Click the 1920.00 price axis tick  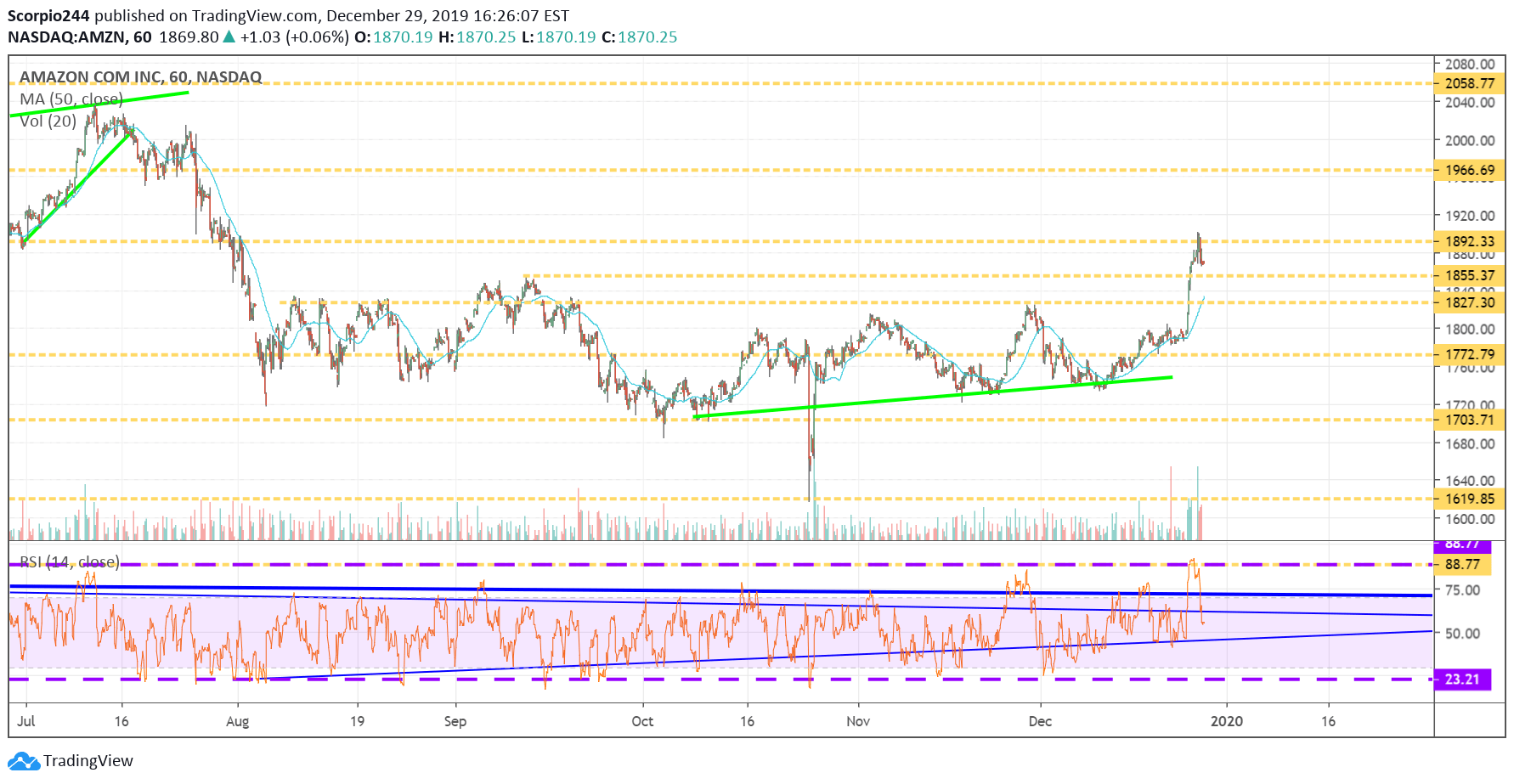click(x=1470, y=216)
